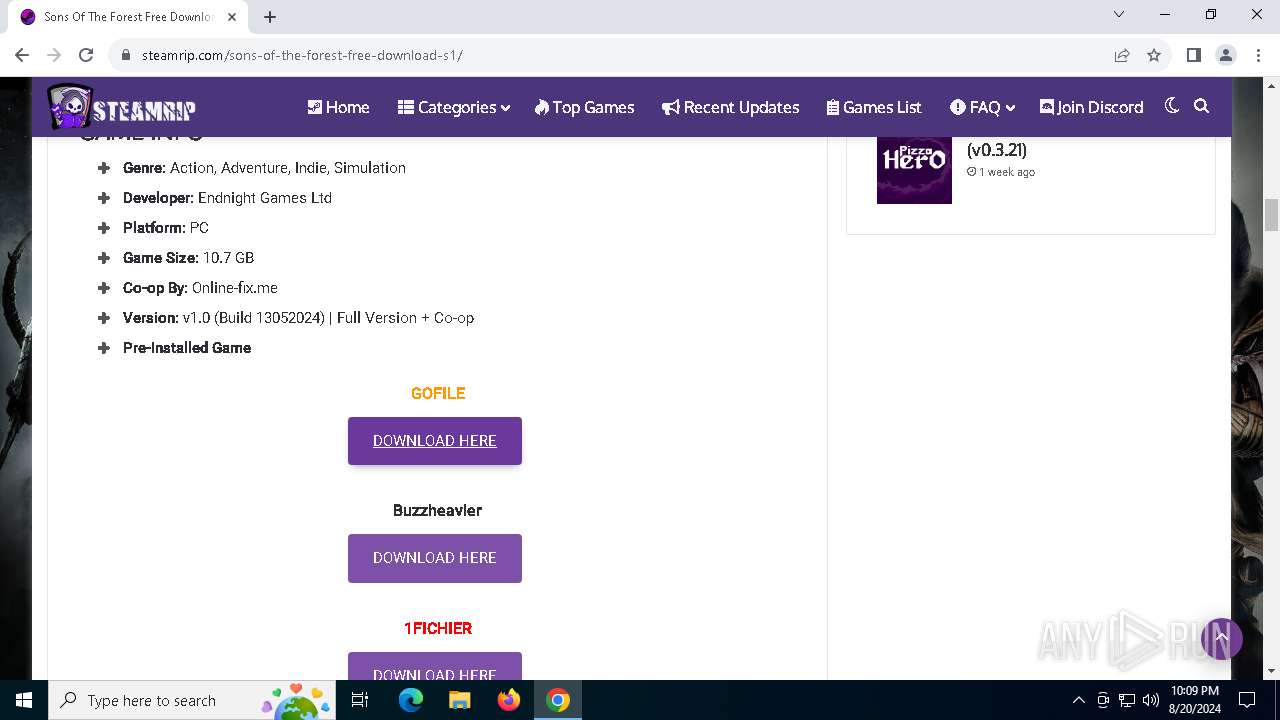Click the Buzzheavier Download Here button

[435, 558]
